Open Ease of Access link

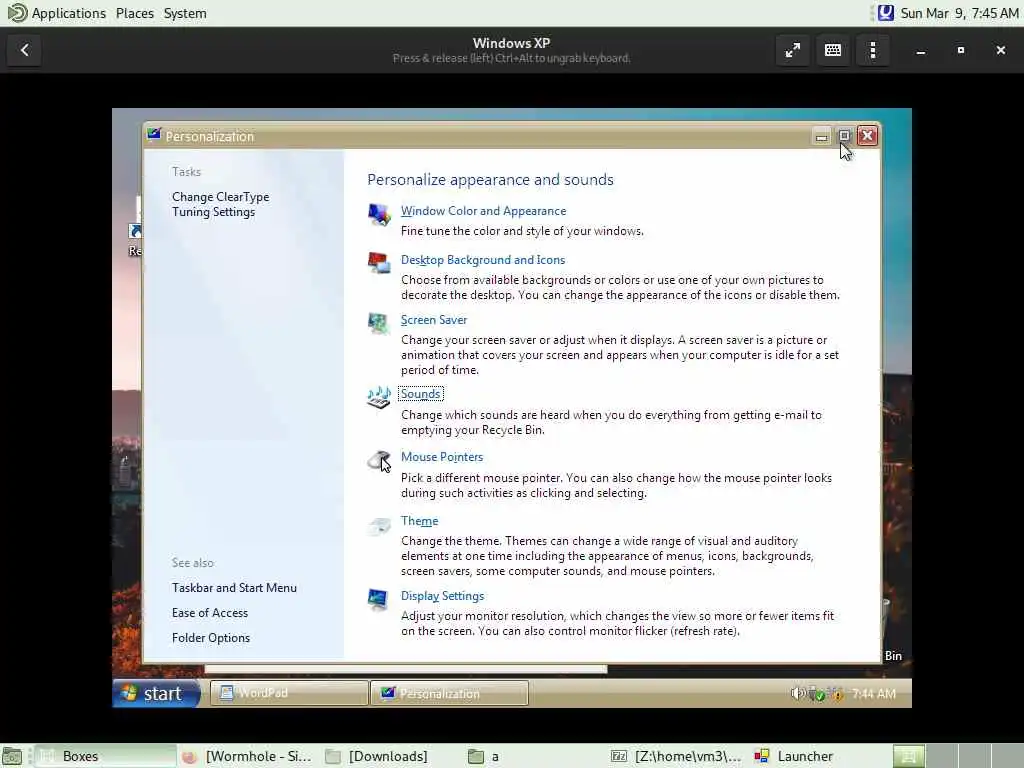point(210,613)
